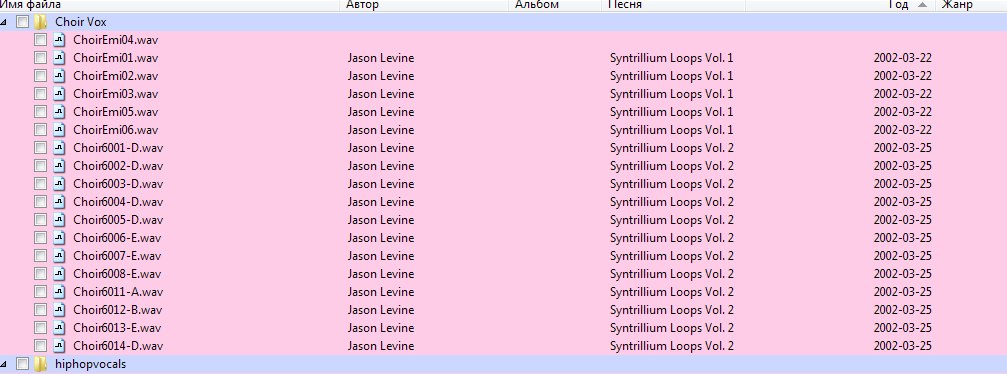Screen dimensions: 1007x374
Task: Tick the checkbox for ChoirEmi01.wav
Action: click(x=40, y=58)
